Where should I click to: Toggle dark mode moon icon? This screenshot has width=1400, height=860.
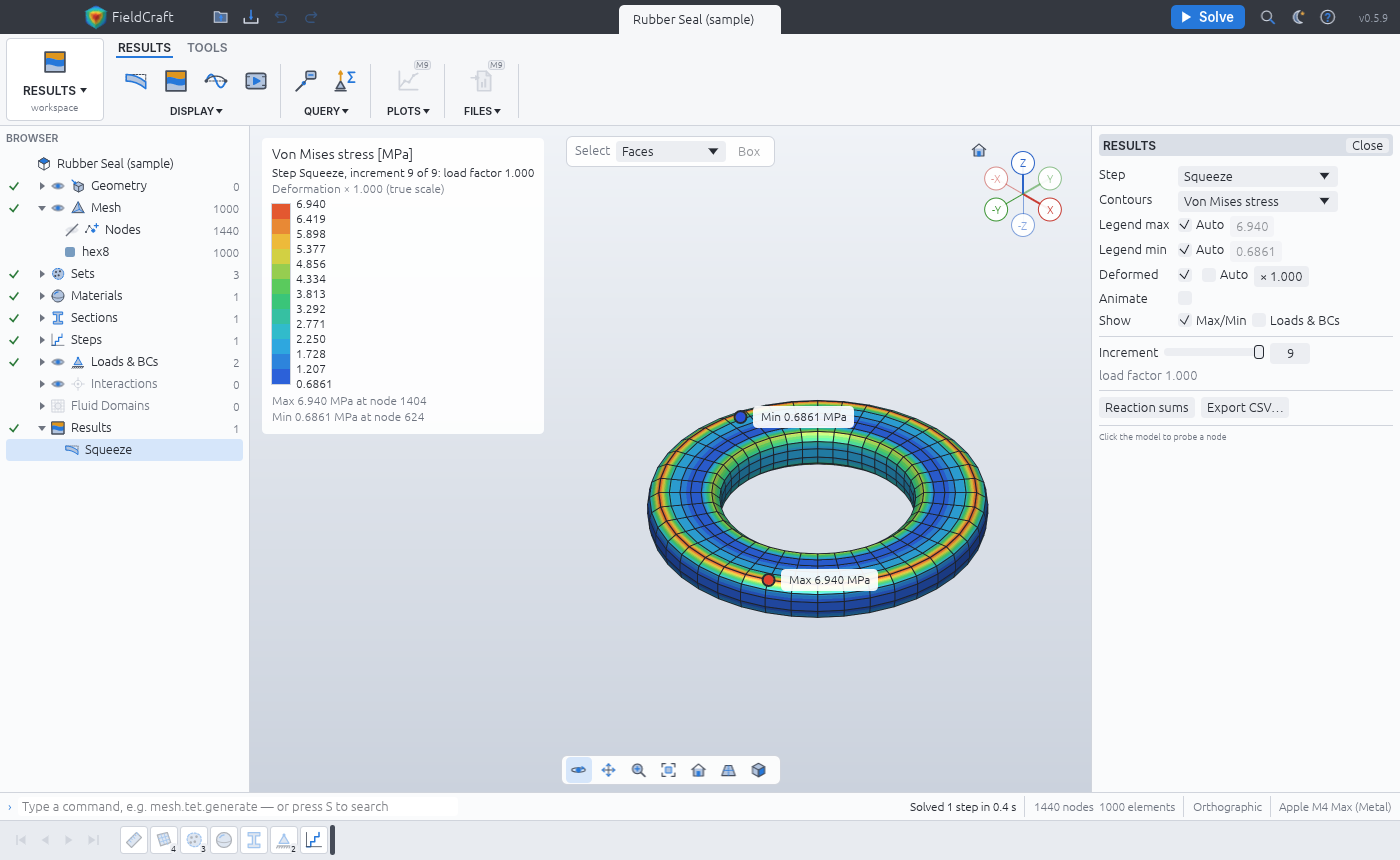(1298, 17)
